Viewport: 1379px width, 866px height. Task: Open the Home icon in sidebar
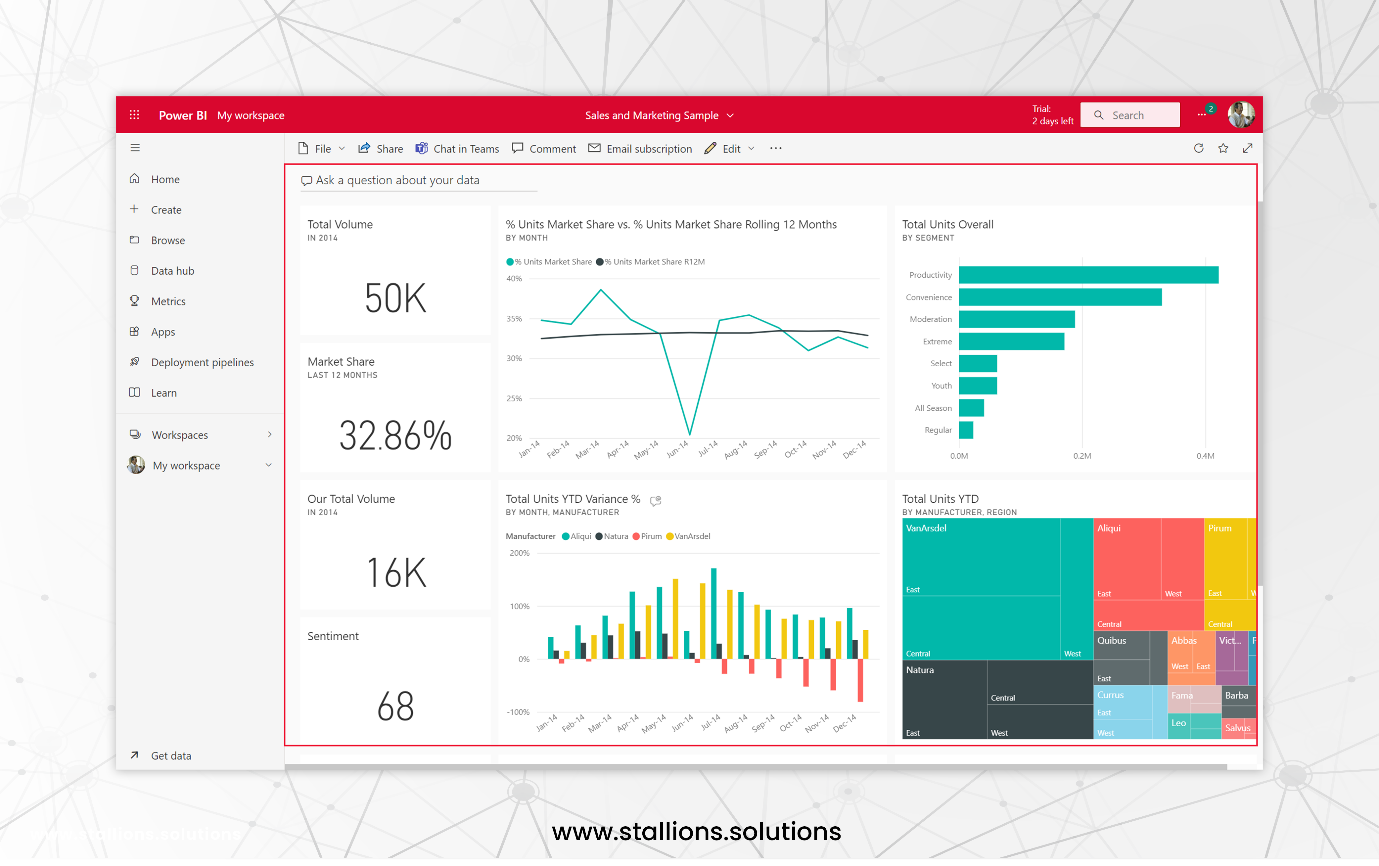(135, 179)
